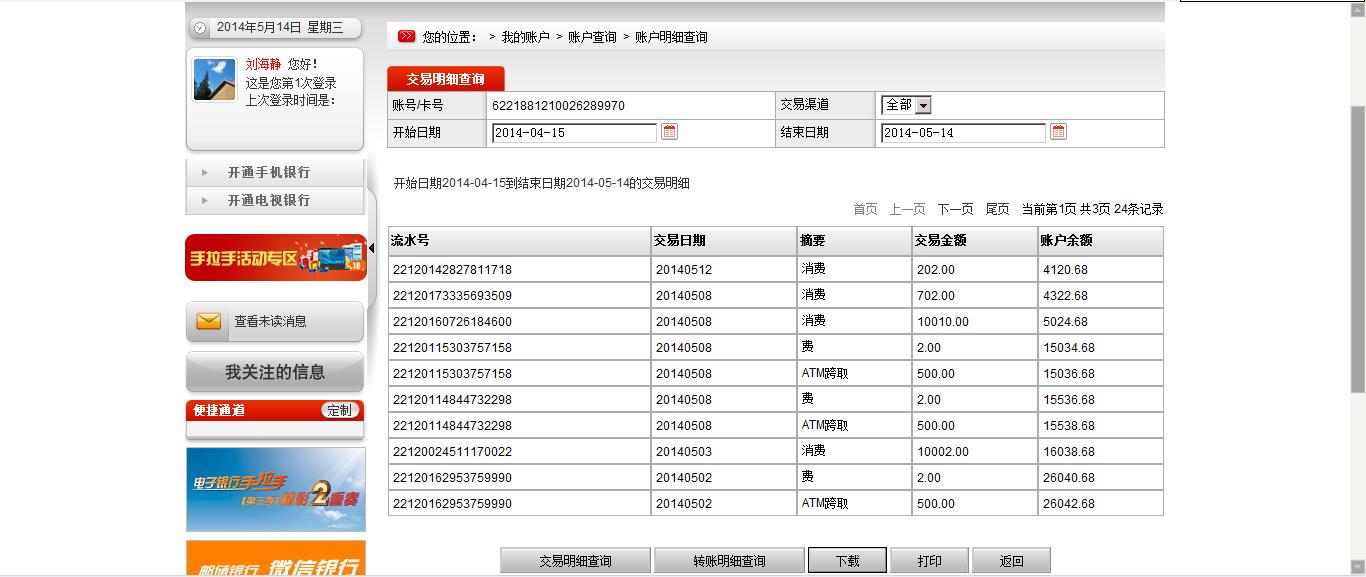Click the 下载 button
Viewport: 1366px width, 577px height.
847,561
